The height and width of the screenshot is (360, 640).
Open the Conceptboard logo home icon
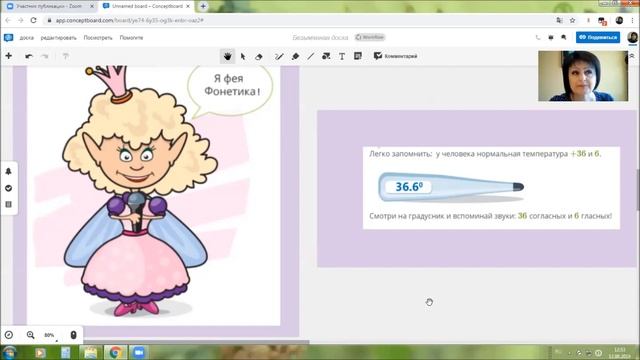[8, 38]
